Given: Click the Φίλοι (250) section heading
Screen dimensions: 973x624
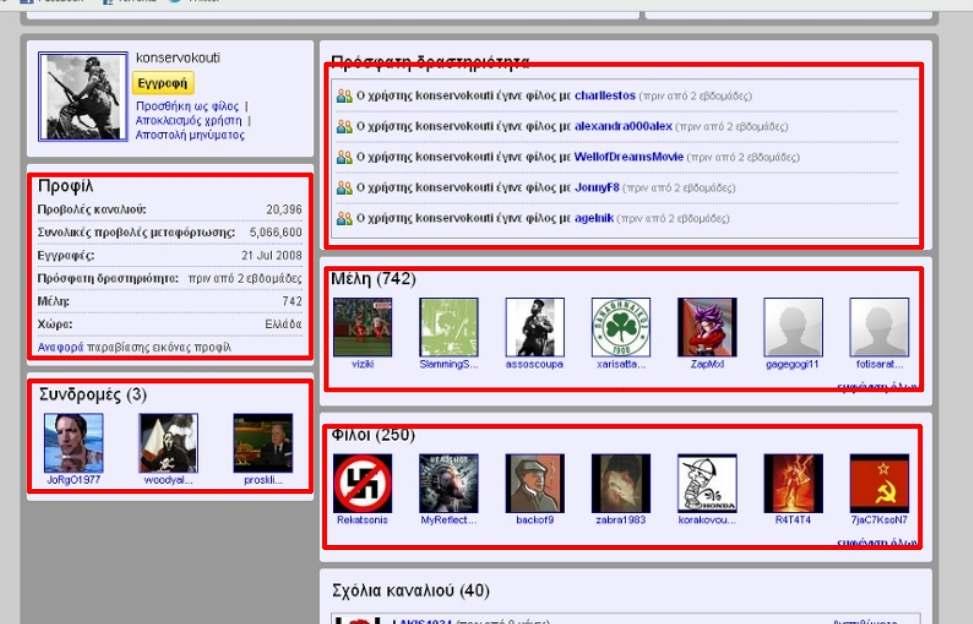Looking at the screenshot, I should point(373,435).
